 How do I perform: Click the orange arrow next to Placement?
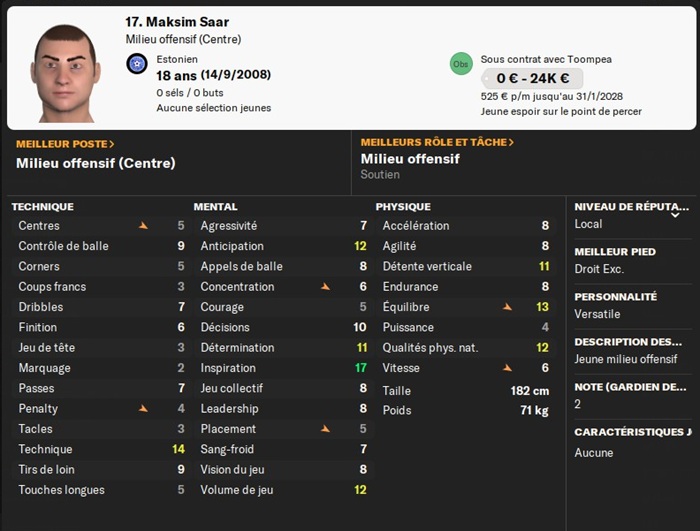pos(325,429)
